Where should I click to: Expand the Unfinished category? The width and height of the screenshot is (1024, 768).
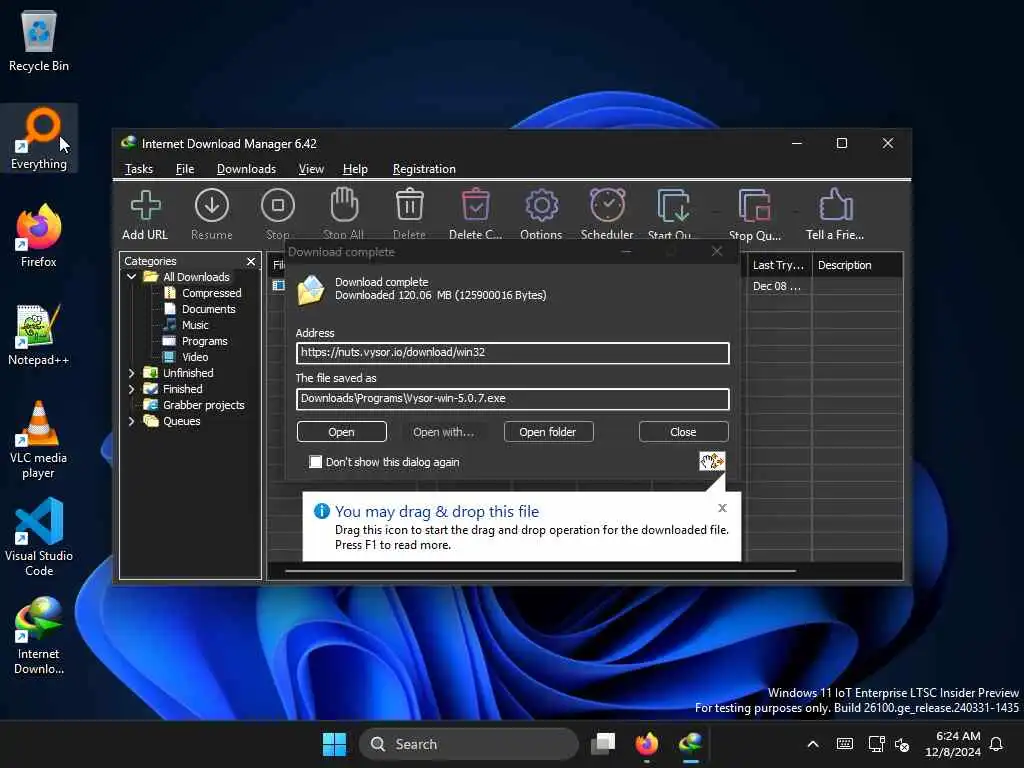[x=131, y=373]
